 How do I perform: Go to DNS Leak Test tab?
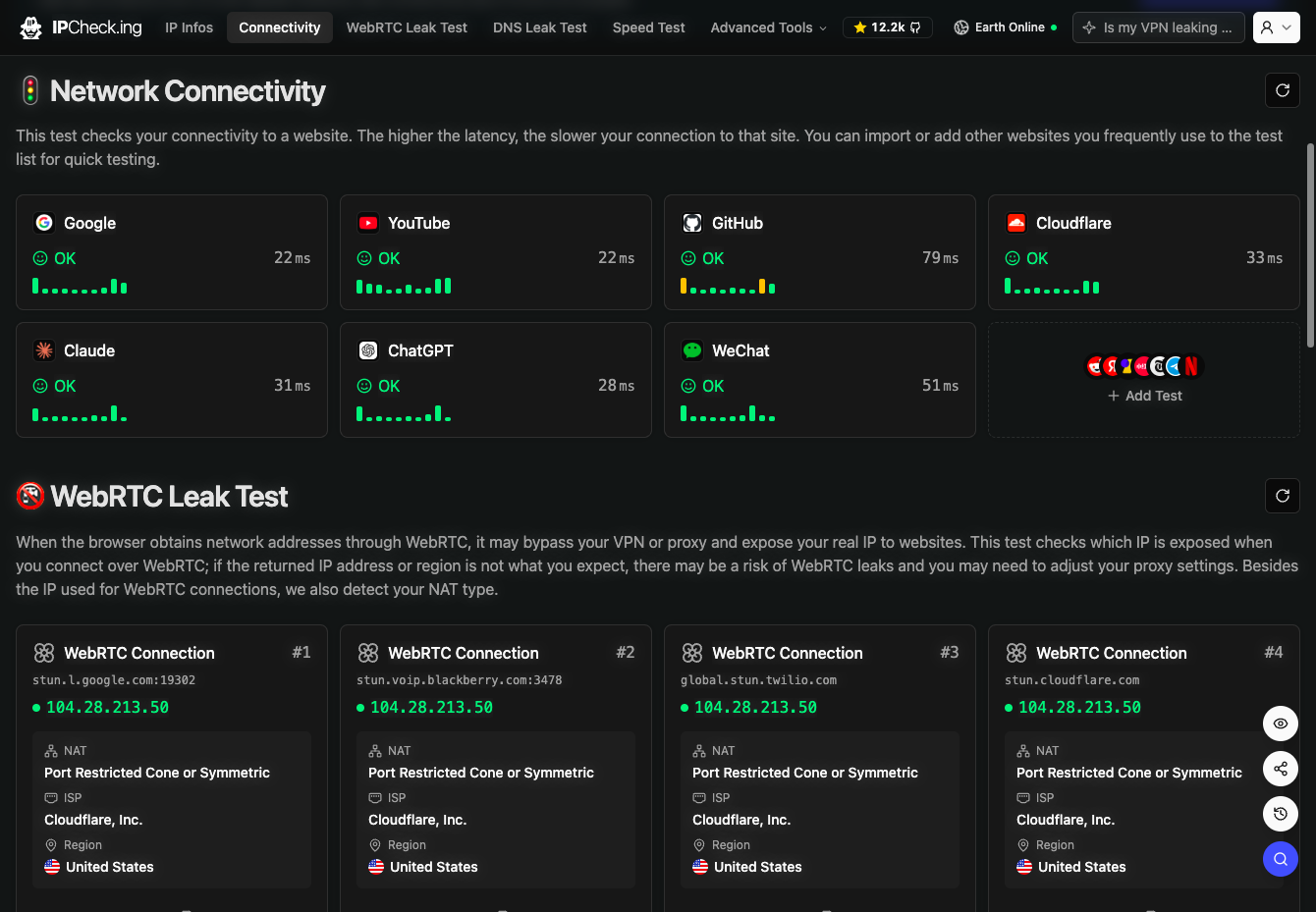click(540, 27)
